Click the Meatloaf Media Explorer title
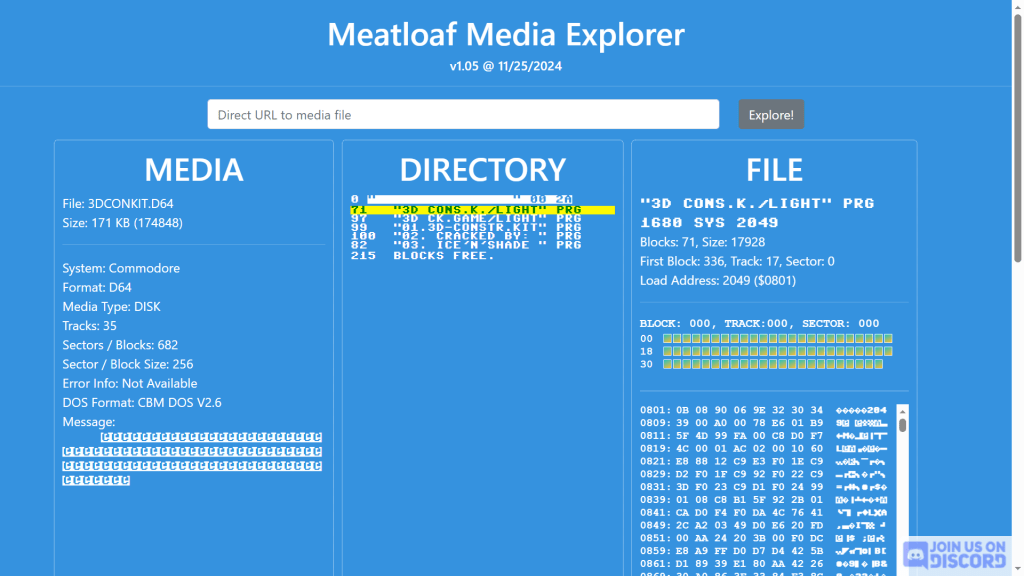This screenshot has height=576, width=1024. pyautogui.click(x=506, y=35)
